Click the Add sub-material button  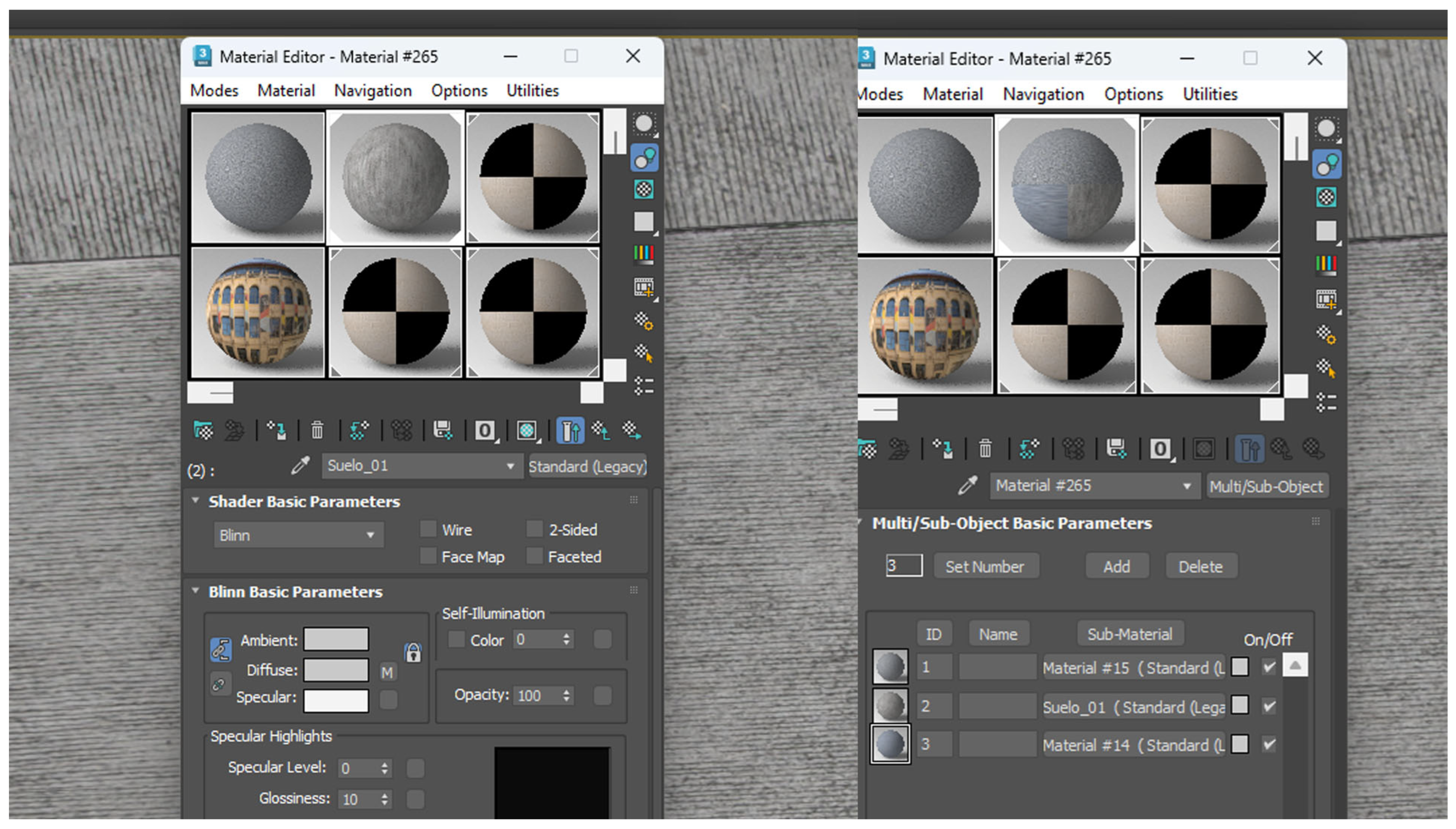point(1116,567)
